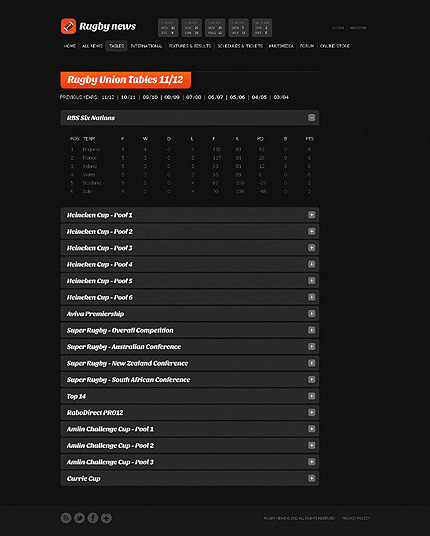
Task: Select the 04/05 season link
Action: click(259, 97)
